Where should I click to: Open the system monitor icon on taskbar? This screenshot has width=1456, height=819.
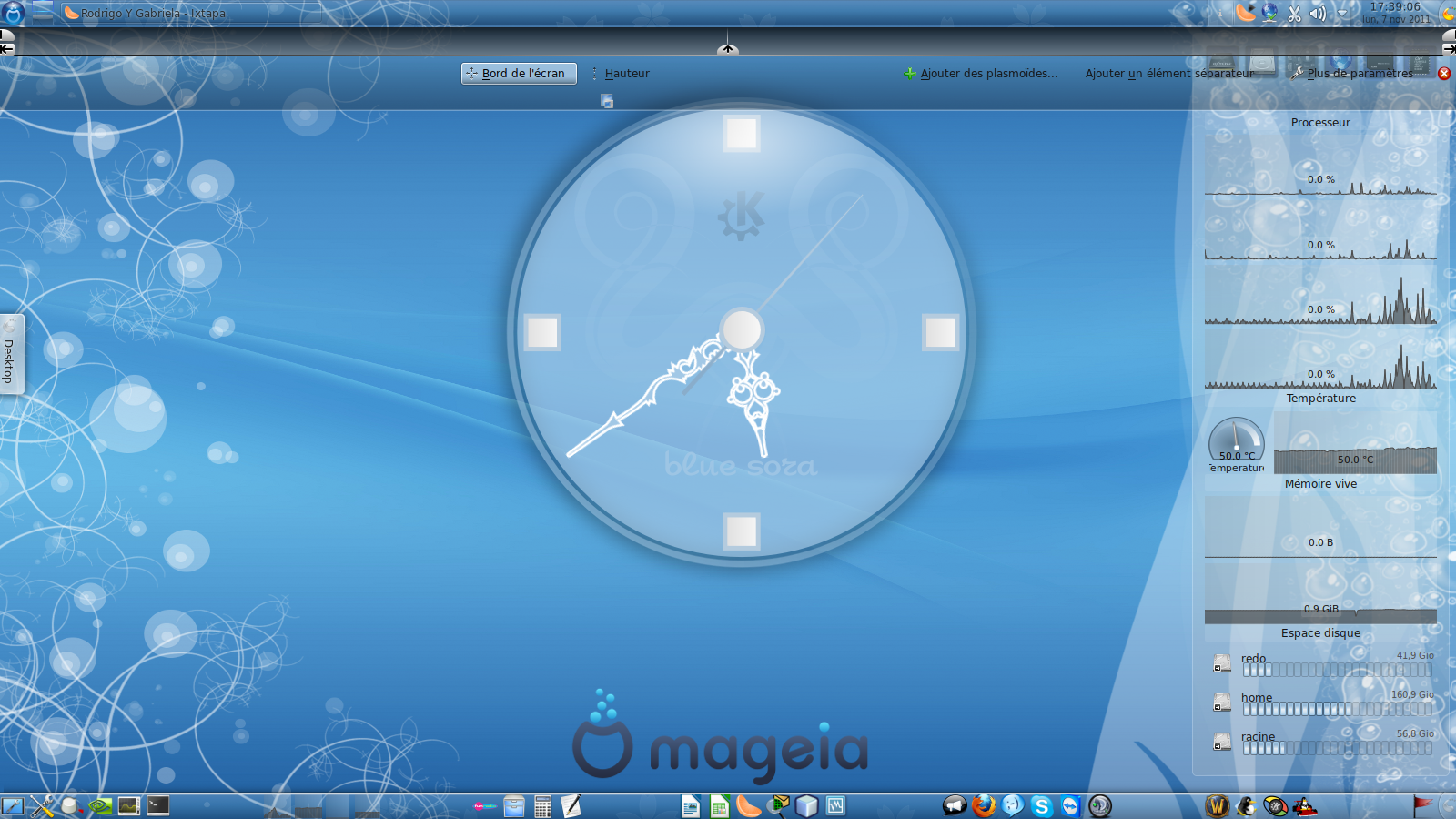(x=129, y=805)
